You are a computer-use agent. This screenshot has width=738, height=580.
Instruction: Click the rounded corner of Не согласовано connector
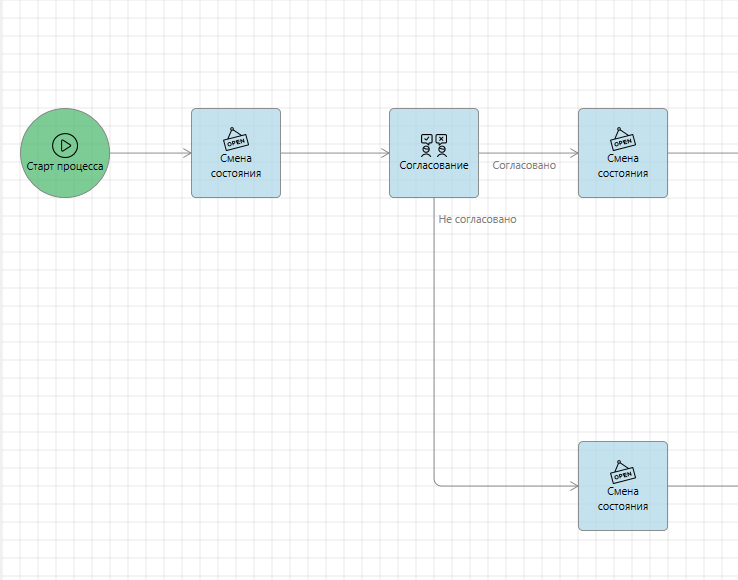[436, 484]
